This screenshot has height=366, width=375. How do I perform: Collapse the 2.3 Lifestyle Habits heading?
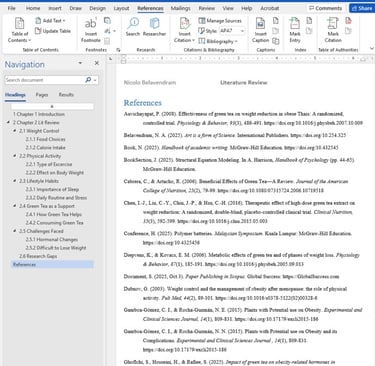(x=15, y=181)
